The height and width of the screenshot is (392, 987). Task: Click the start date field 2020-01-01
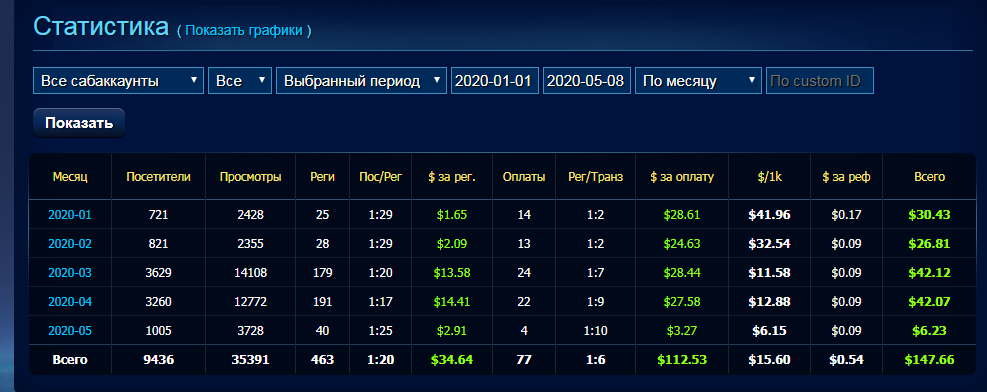pos(495,81)
